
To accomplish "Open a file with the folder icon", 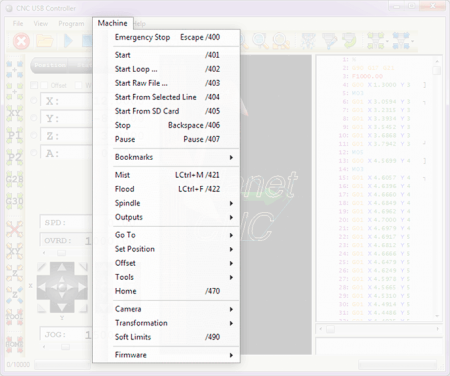I will click(45, 41).
